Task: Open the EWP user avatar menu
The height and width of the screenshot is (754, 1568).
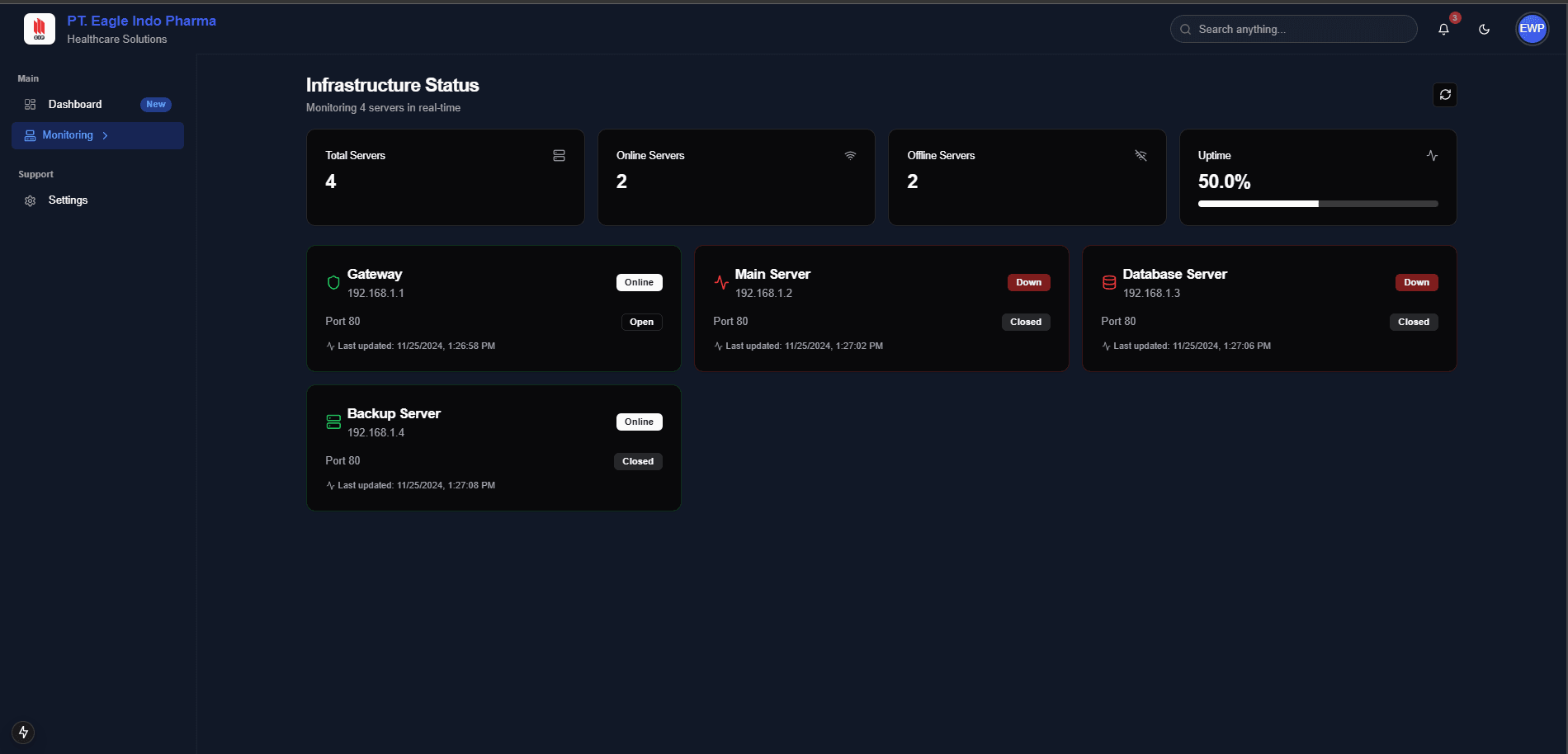Action: (1532, 29)
